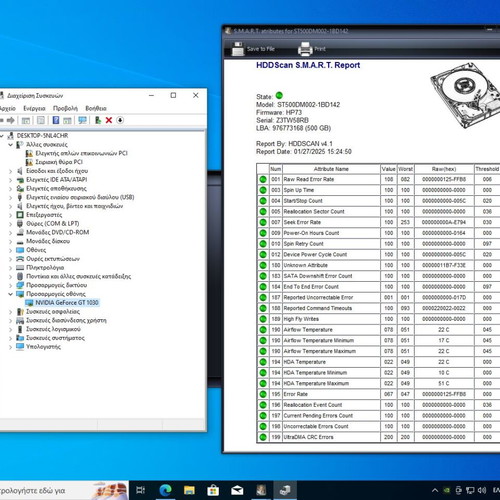Click the Print icon in HDDScan report
500x500 pixels.
coord(305,49)
